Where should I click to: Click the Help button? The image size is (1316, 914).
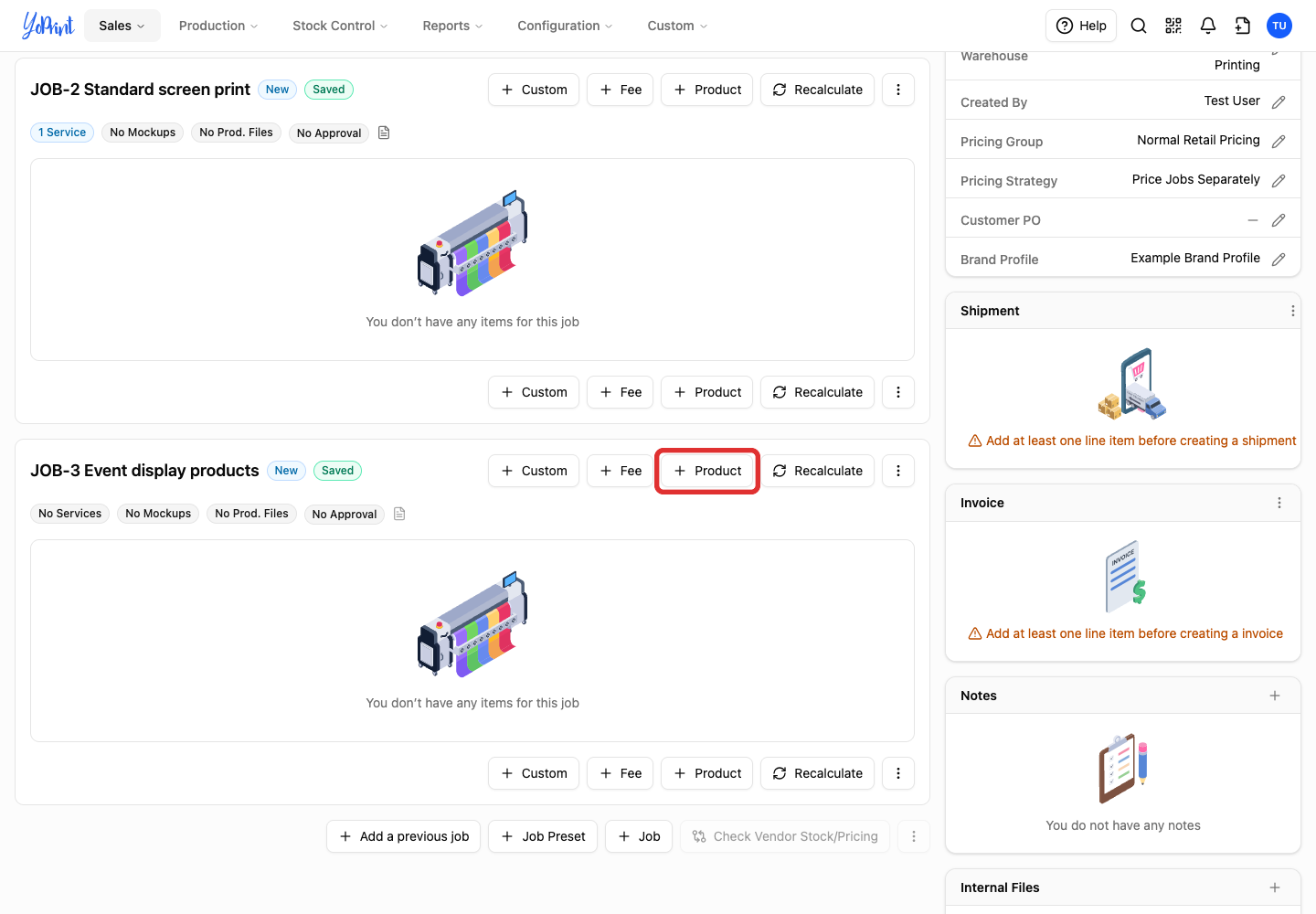tap(1081, 26)
